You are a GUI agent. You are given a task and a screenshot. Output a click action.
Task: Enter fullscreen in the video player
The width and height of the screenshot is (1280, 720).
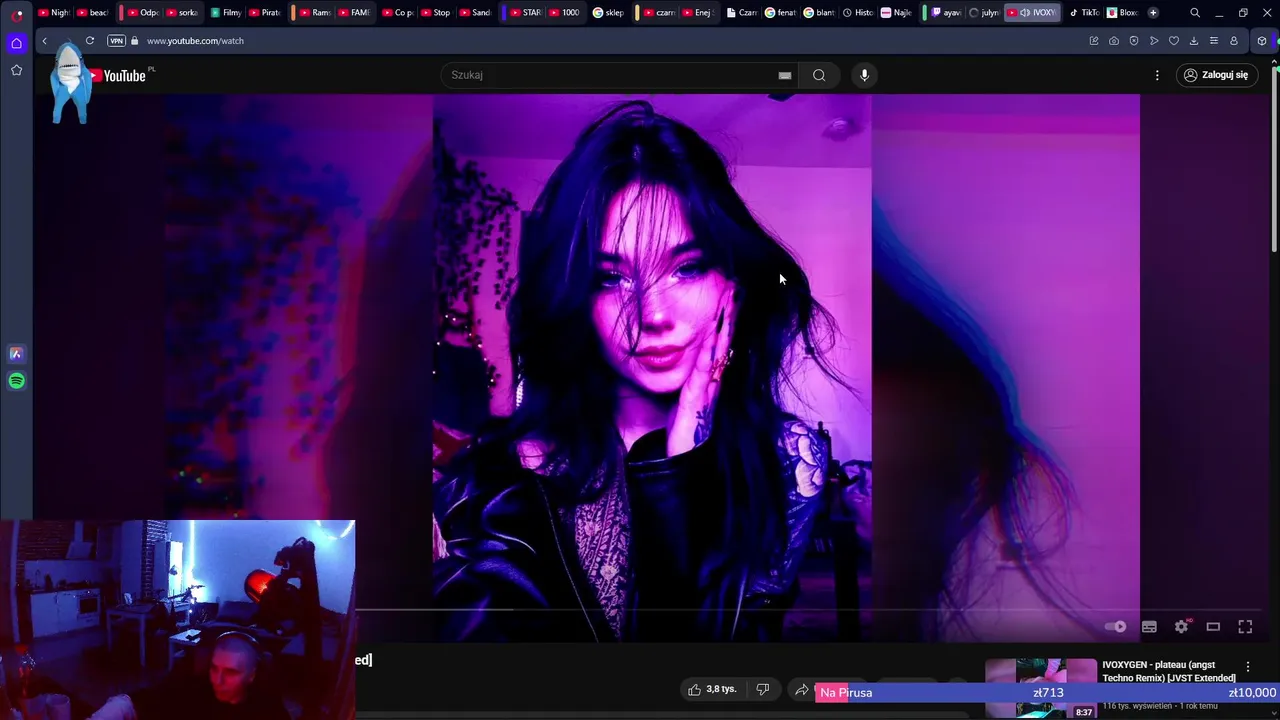pos(1245,627)
